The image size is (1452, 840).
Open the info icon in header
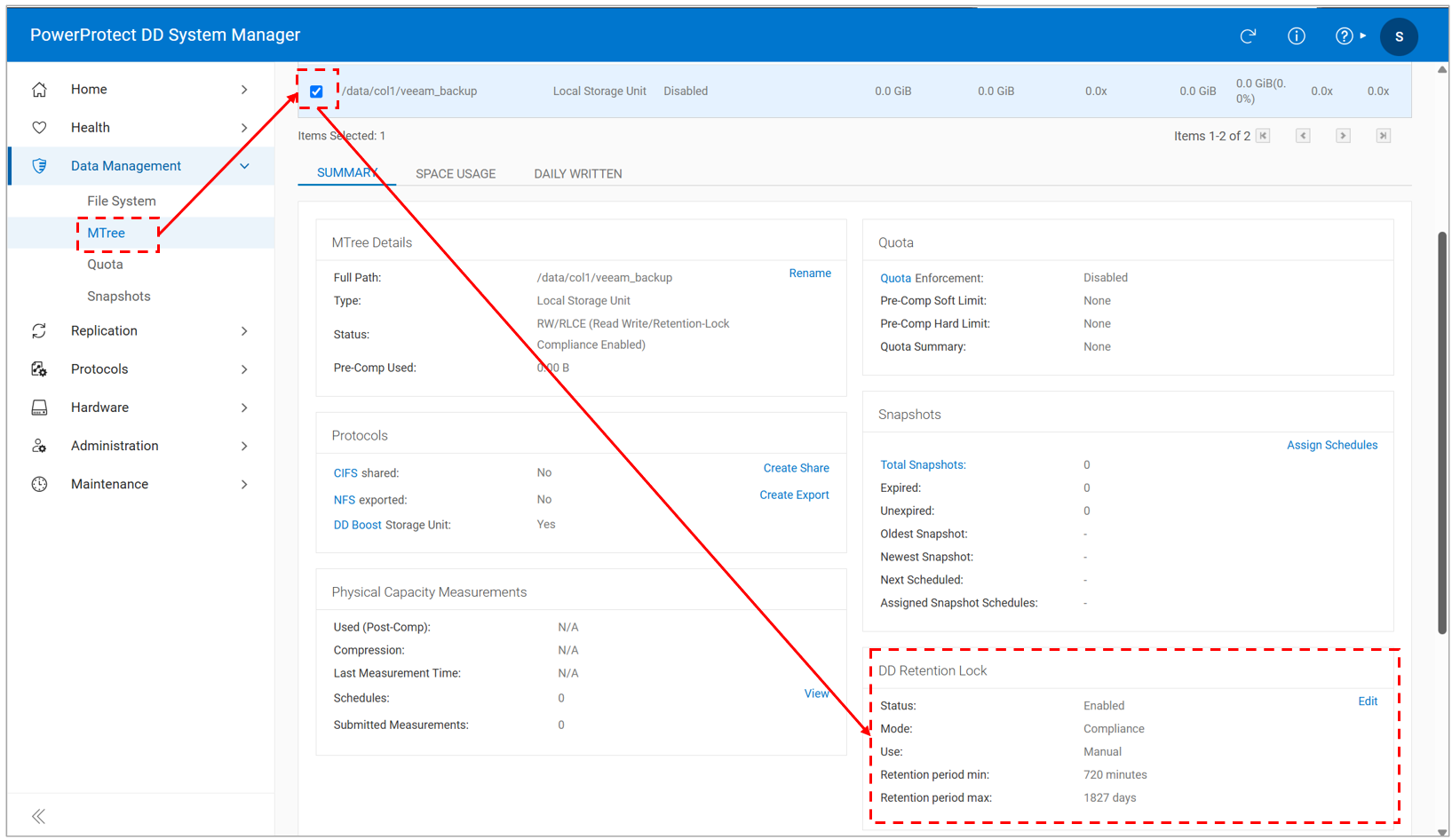(1297, 36)
